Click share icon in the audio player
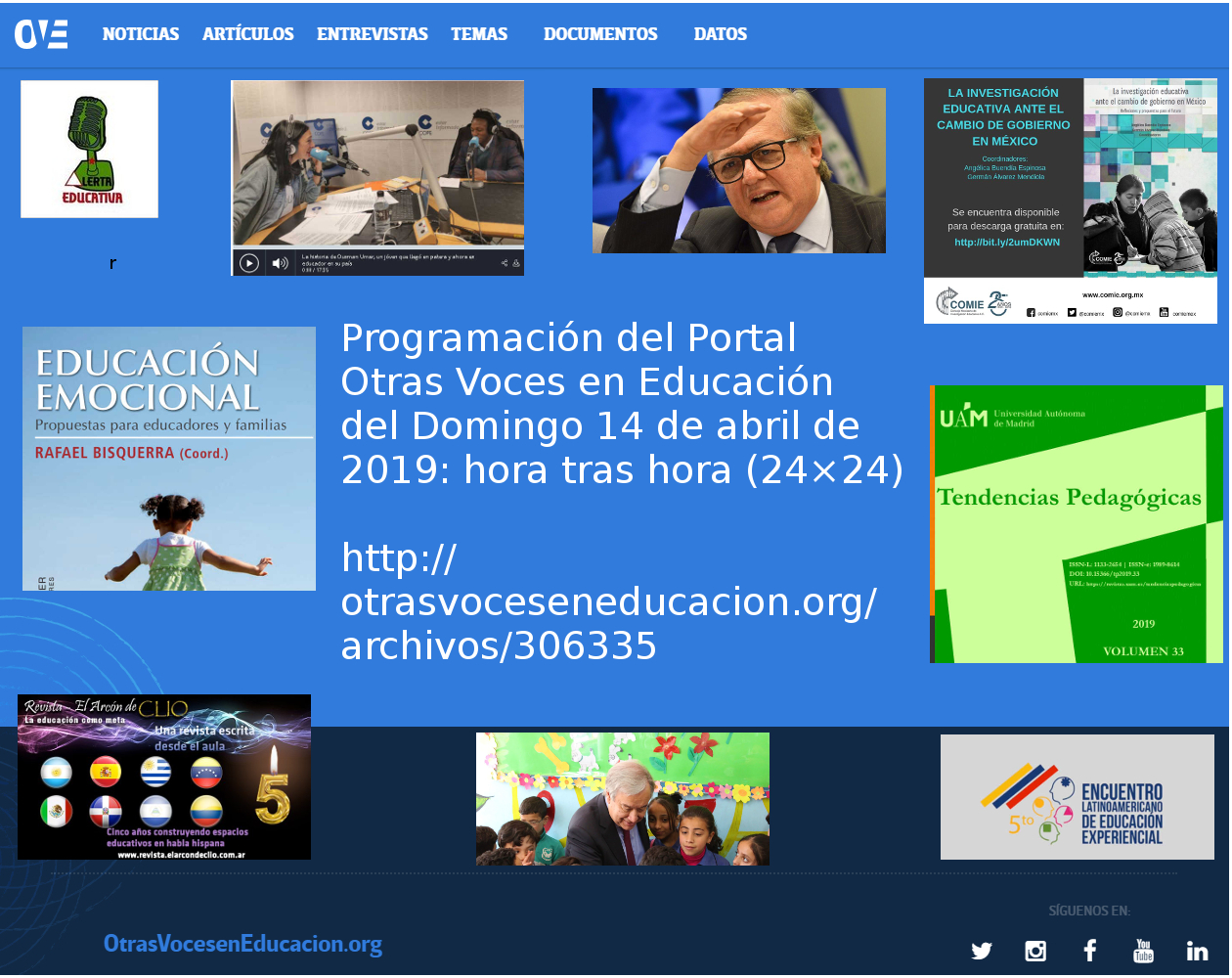Viewport: 1232px width, 978px height. point(505,263)
